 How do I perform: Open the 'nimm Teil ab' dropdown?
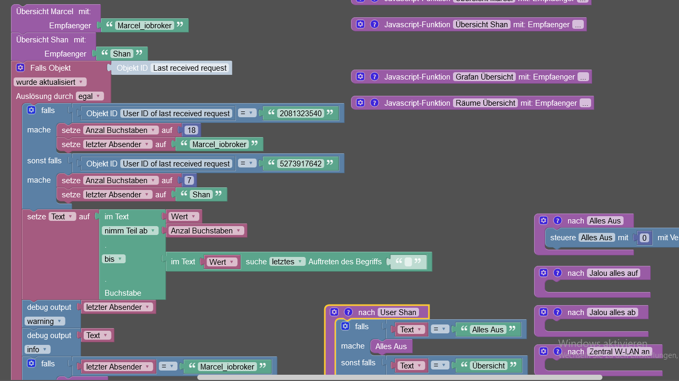pos(130,231)
